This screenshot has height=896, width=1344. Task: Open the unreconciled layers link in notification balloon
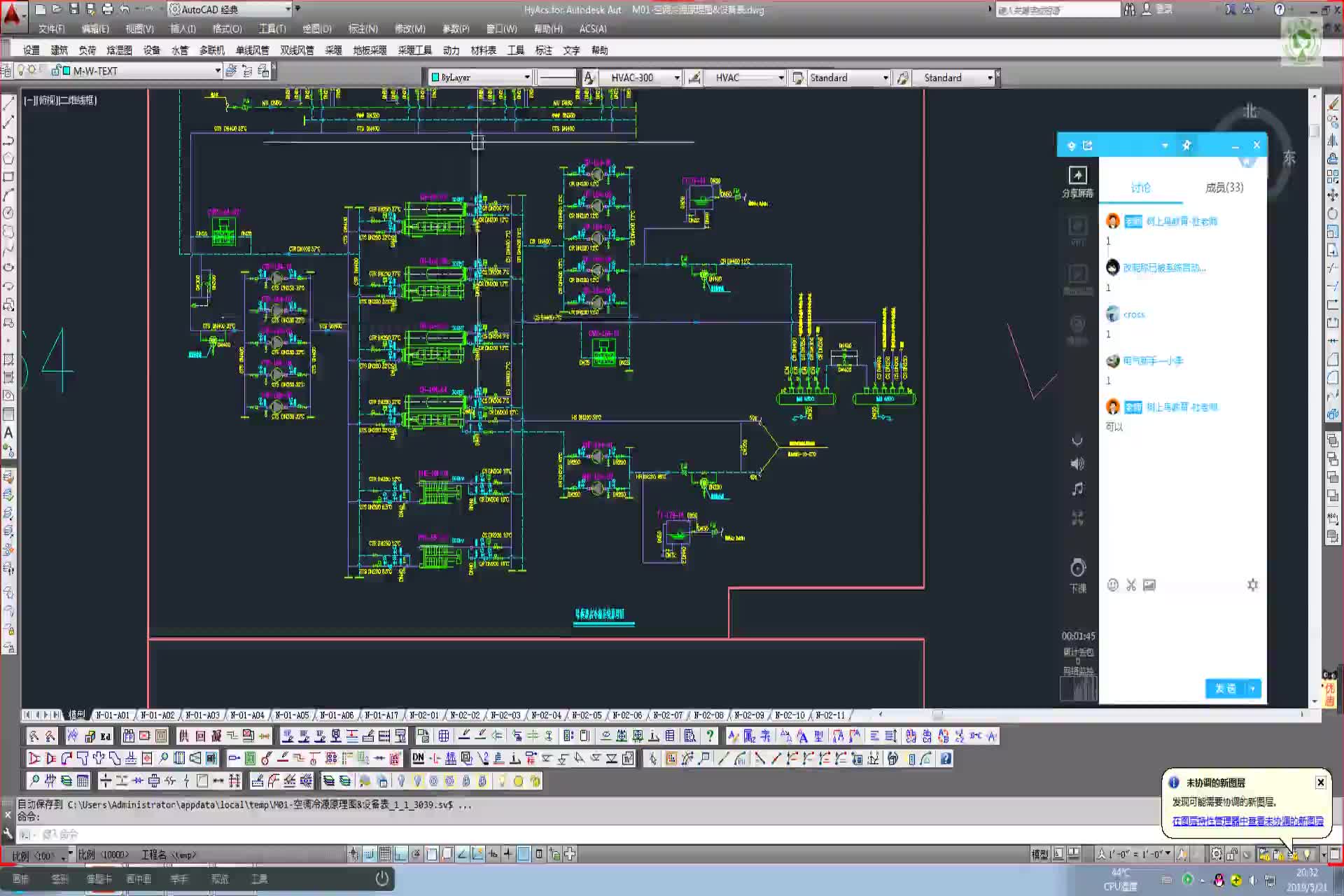pos(1248,821)
